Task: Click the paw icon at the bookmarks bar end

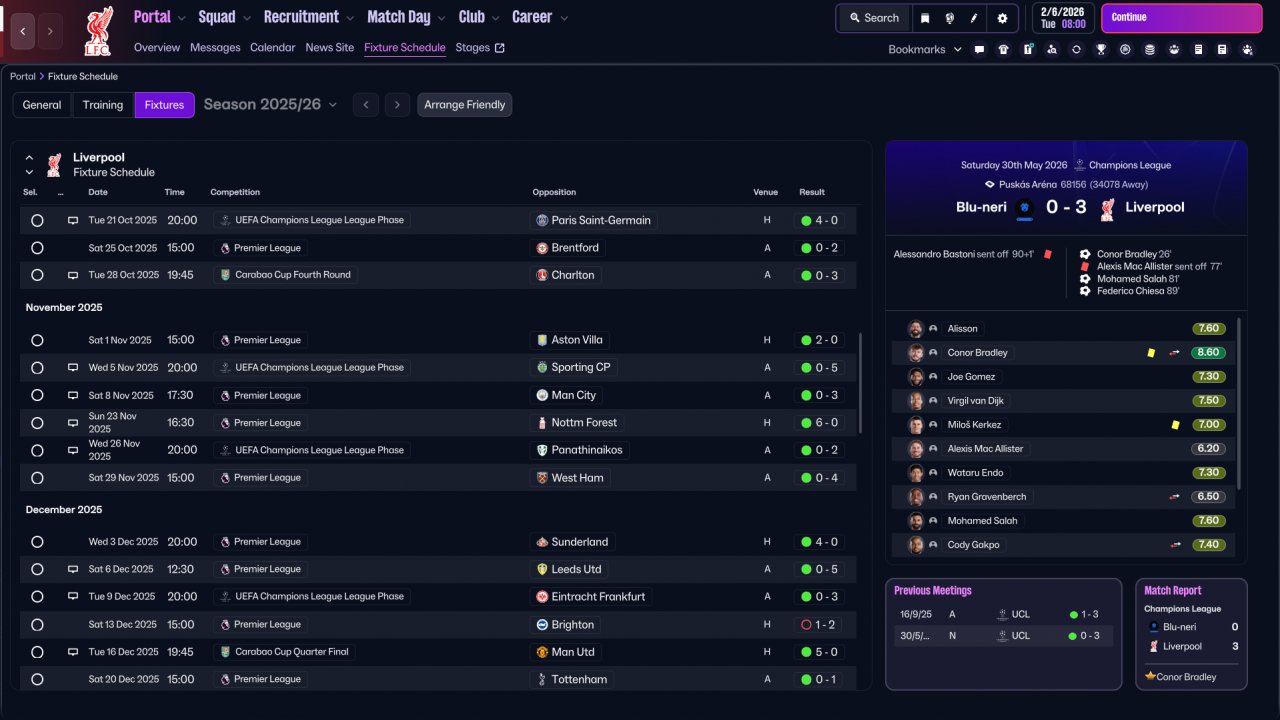Action: coord(1247,49)
